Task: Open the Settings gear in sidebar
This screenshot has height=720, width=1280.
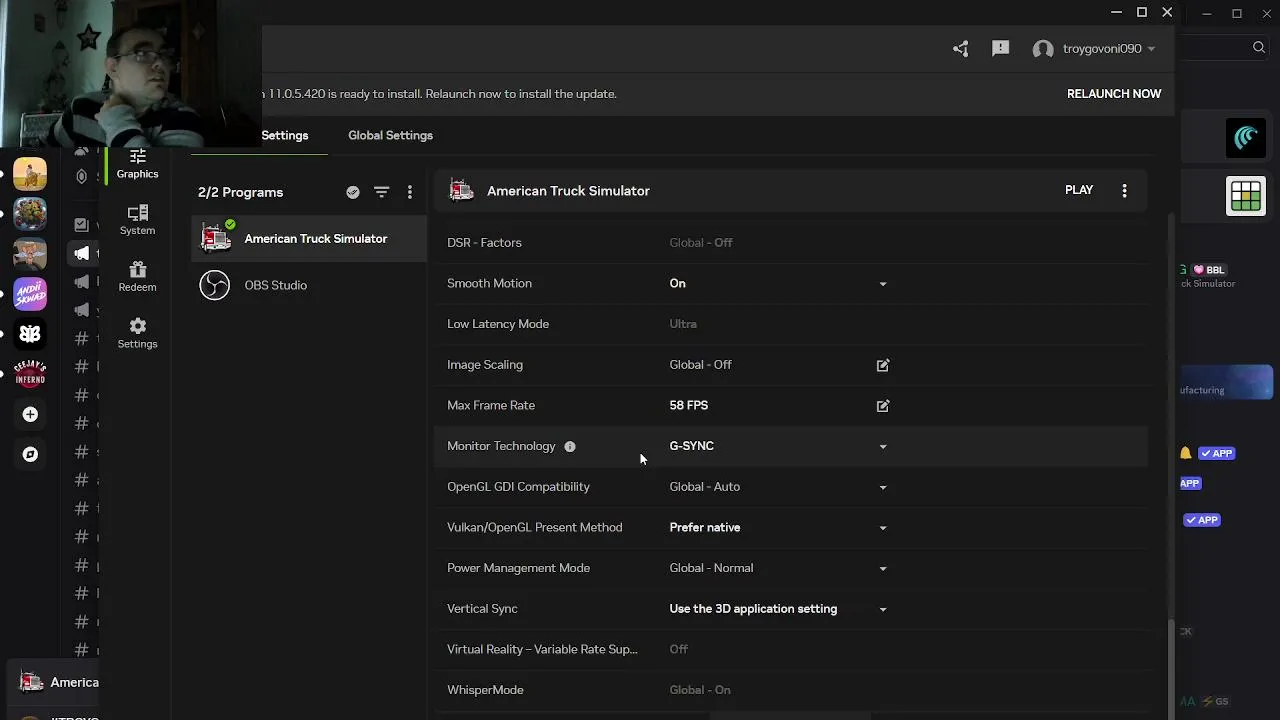Action: pos(137,333)
